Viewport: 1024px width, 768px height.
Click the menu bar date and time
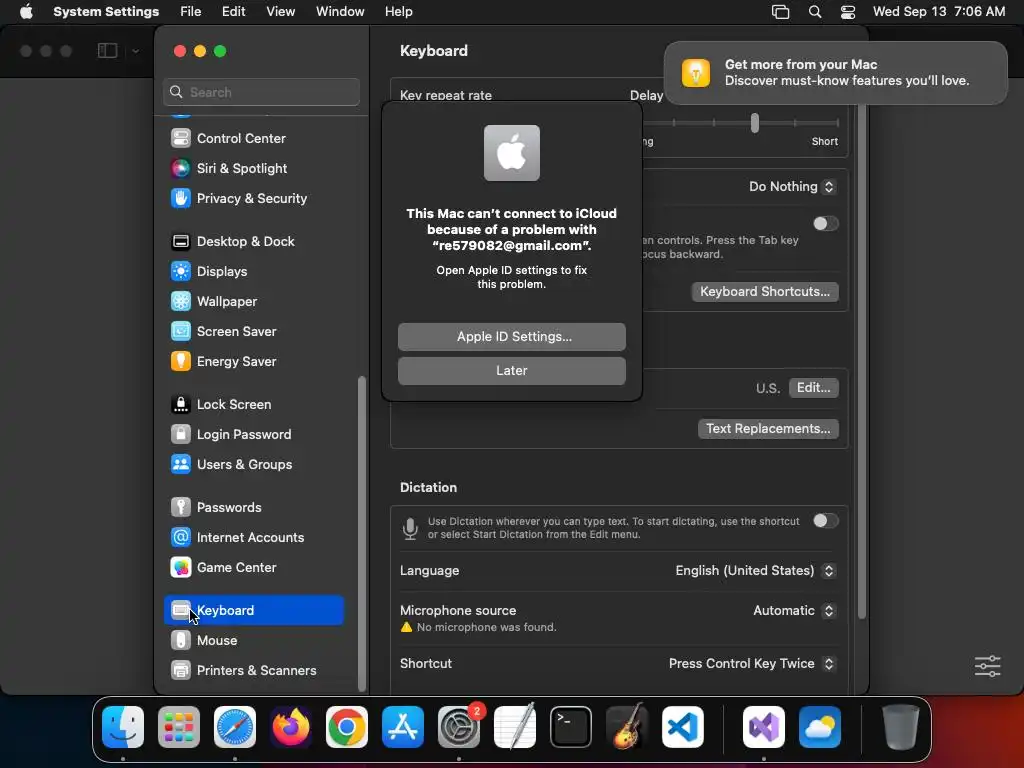pos(939,12)
